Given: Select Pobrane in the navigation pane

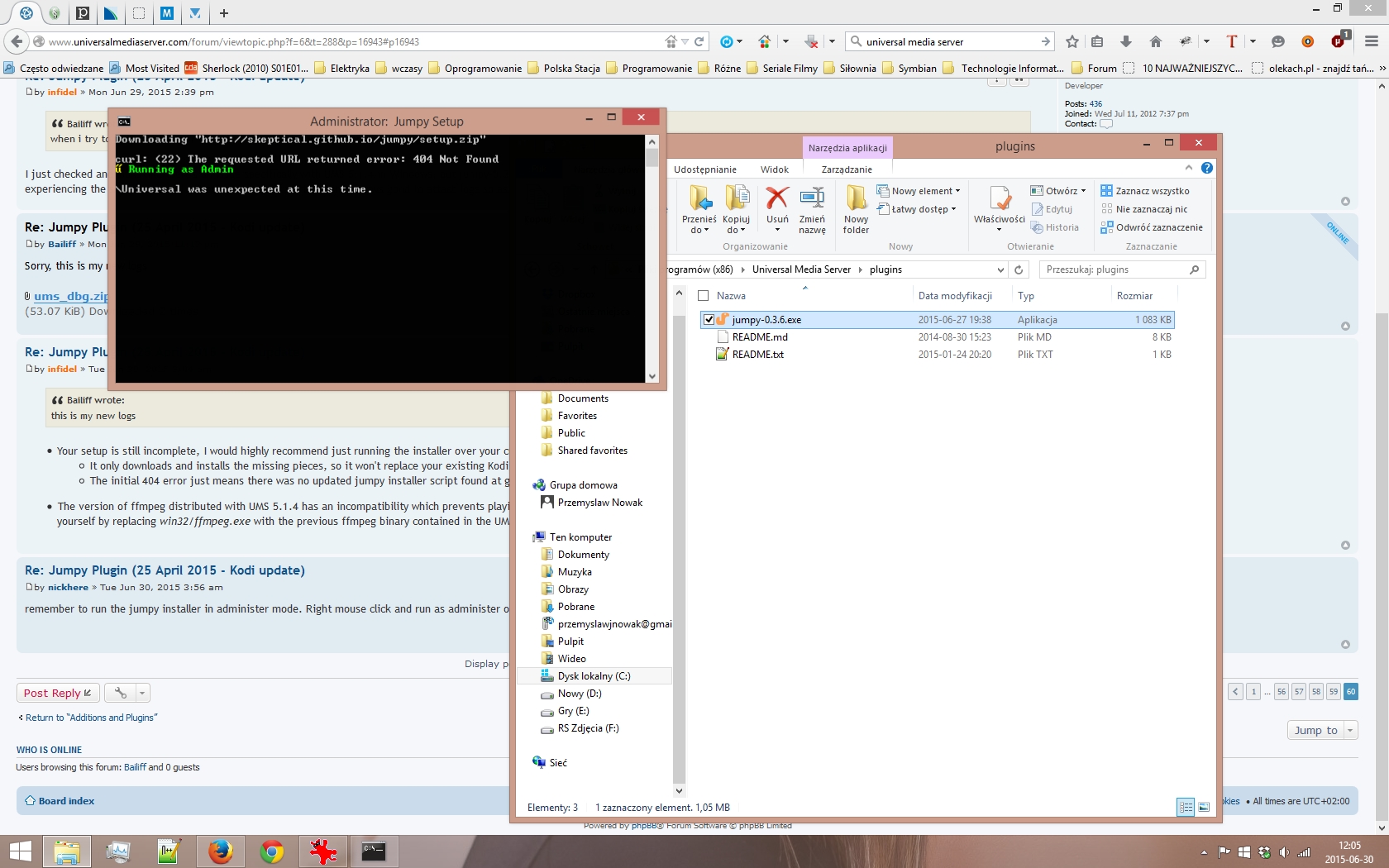Looking at the screenshot, I should point(575,607).
